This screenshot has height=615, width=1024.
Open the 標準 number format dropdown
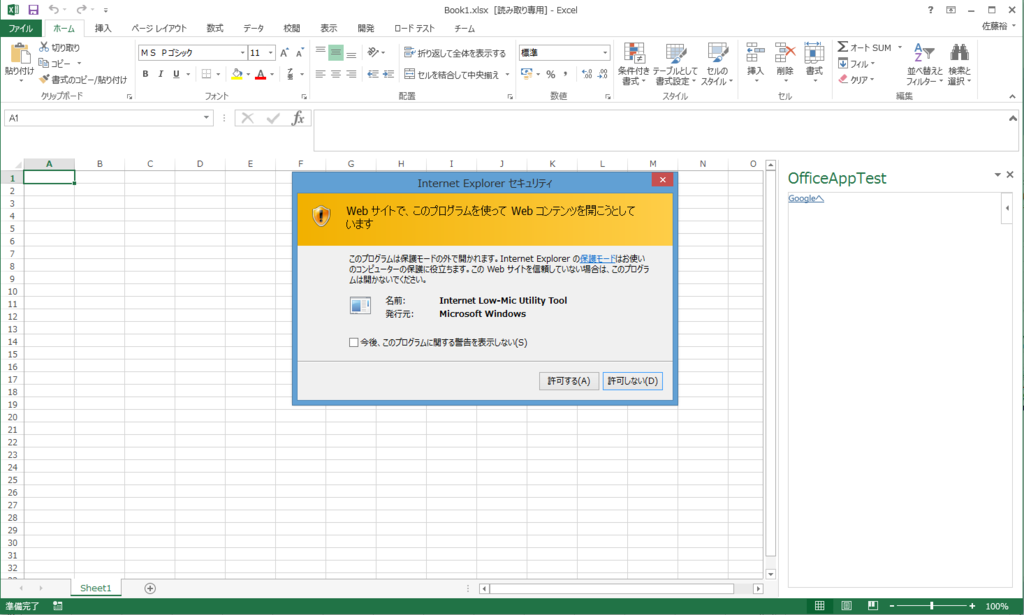605,52
